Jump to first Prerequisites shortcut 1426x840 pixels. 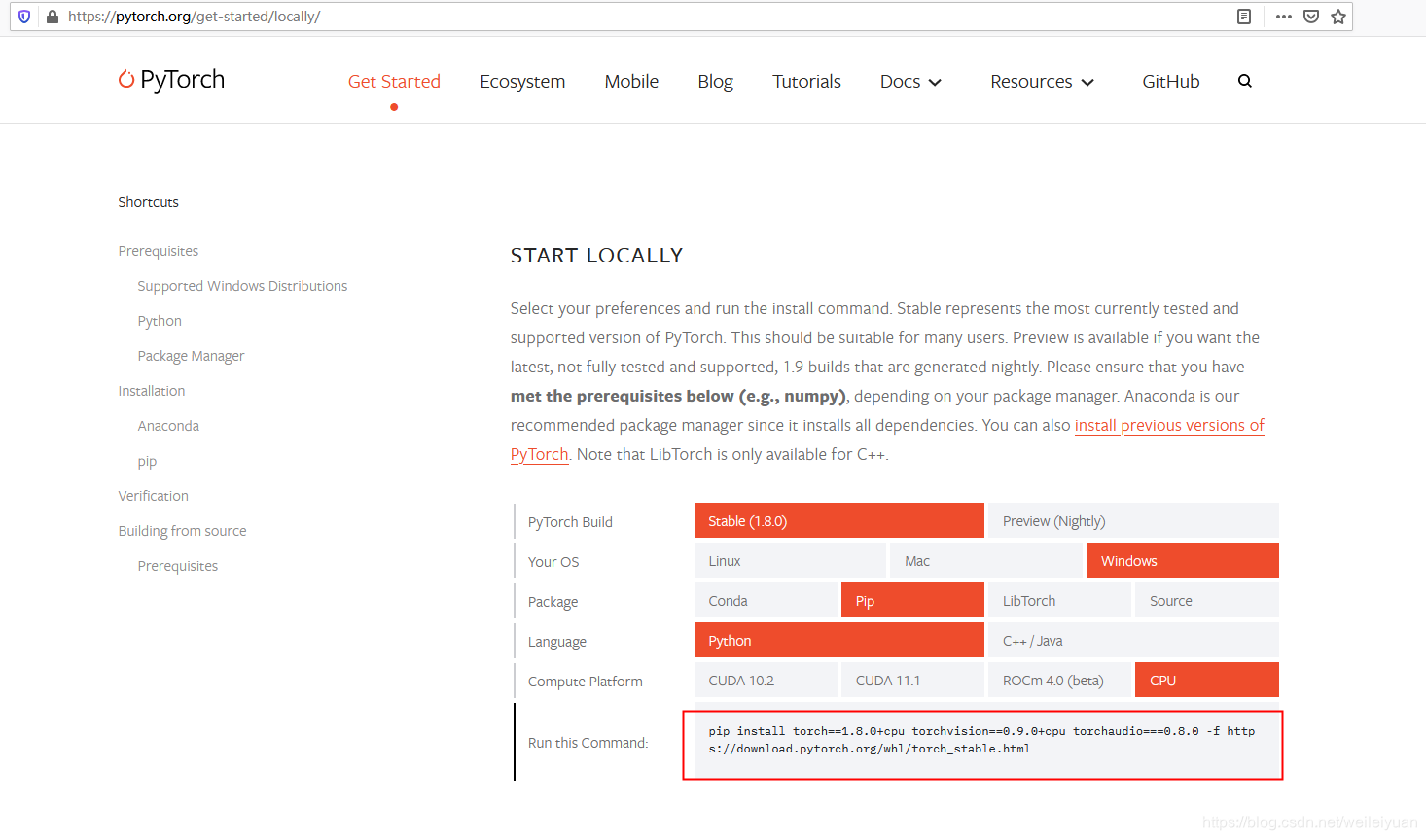[x=159, y=251]
